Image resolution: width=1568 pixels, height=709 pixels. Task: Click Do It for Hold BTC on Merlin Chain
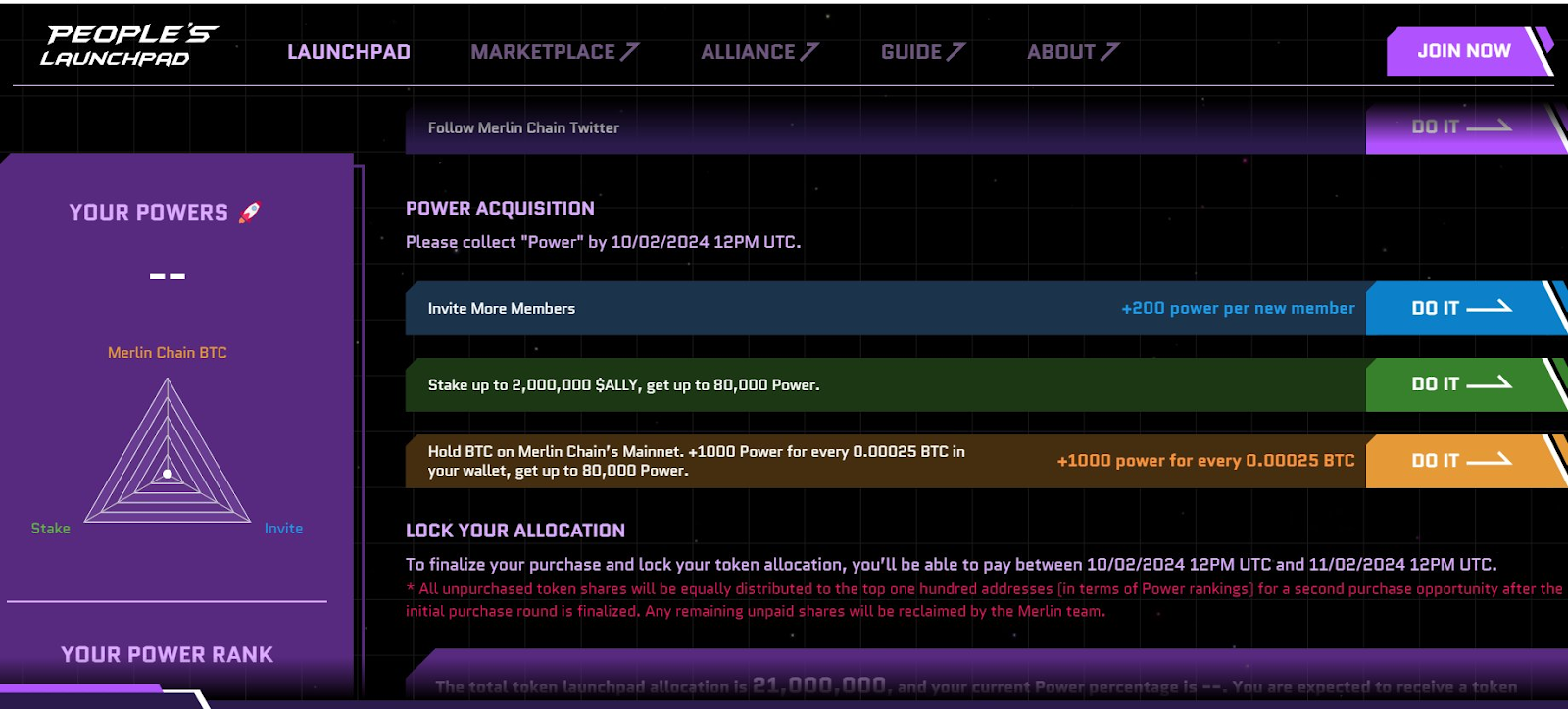click(x=1464, y=461)
